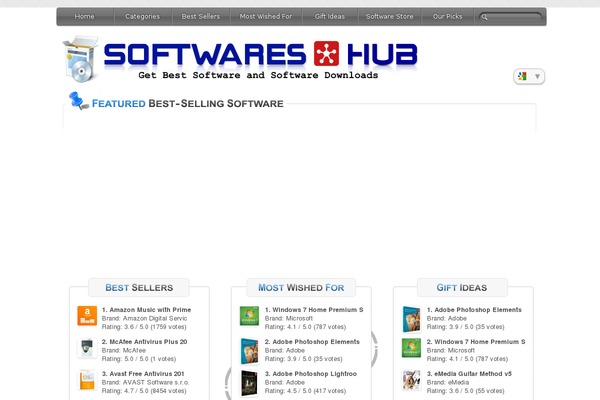The image size is (600, 400).
Task: Click 'Rating: 4.5 / 5.0 (417 votes)' text
Action: 305,391
